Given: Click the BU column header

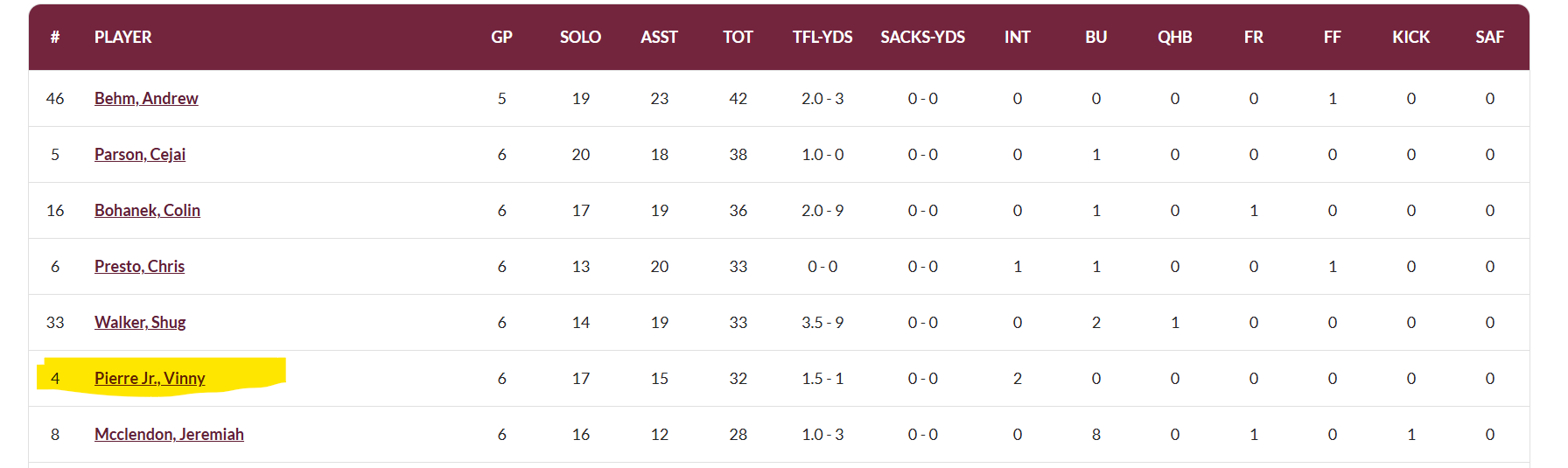Looking at the screenshot, I should click(1095, 38).
